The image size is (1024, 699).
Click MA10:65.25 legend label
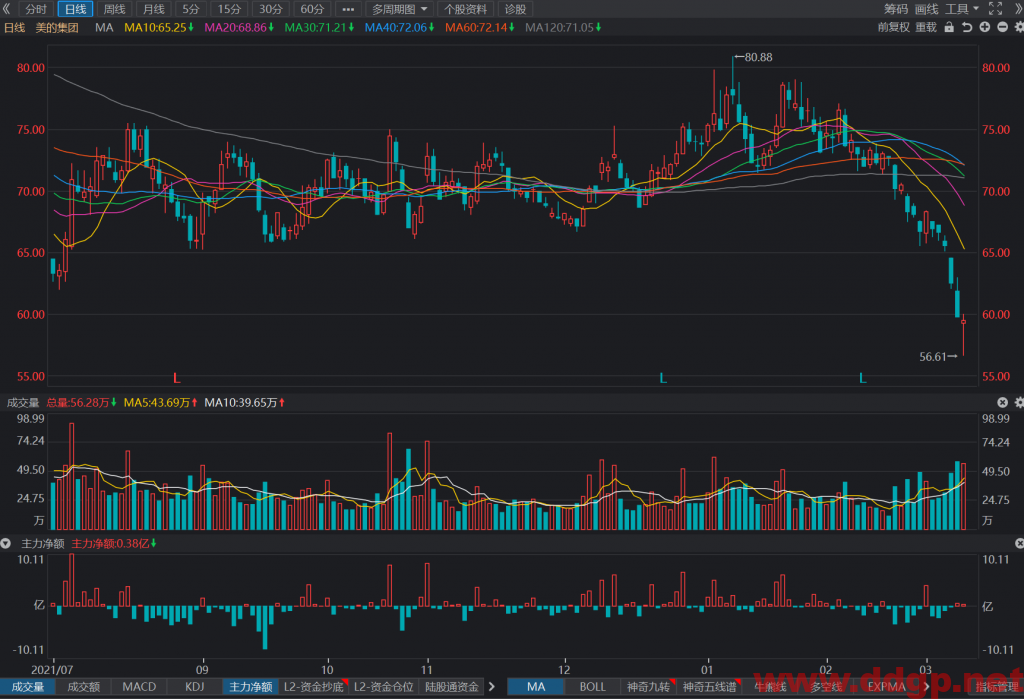[x=159, y=27]
